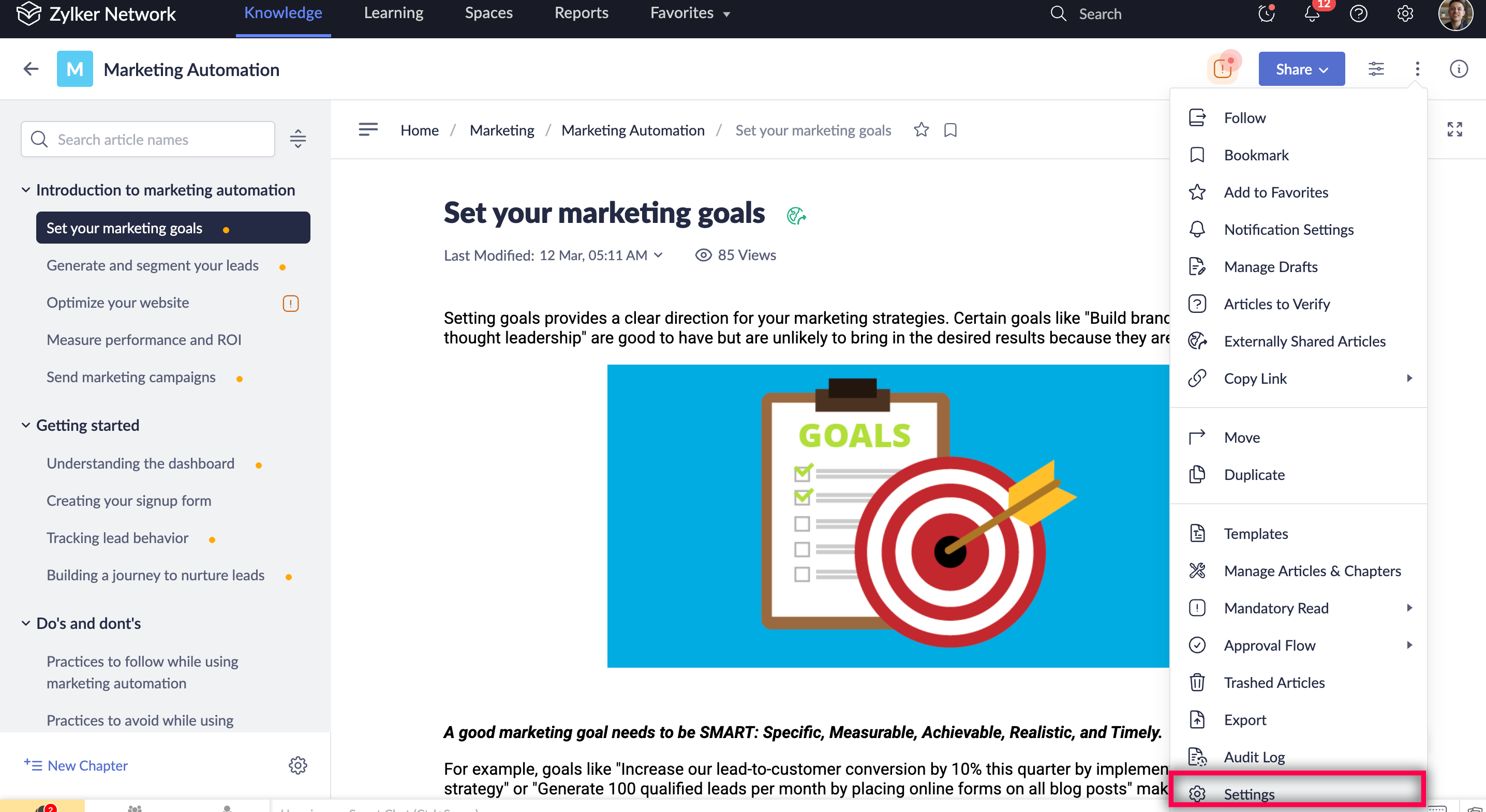Open the Share dropdown button

(1301, 69)
